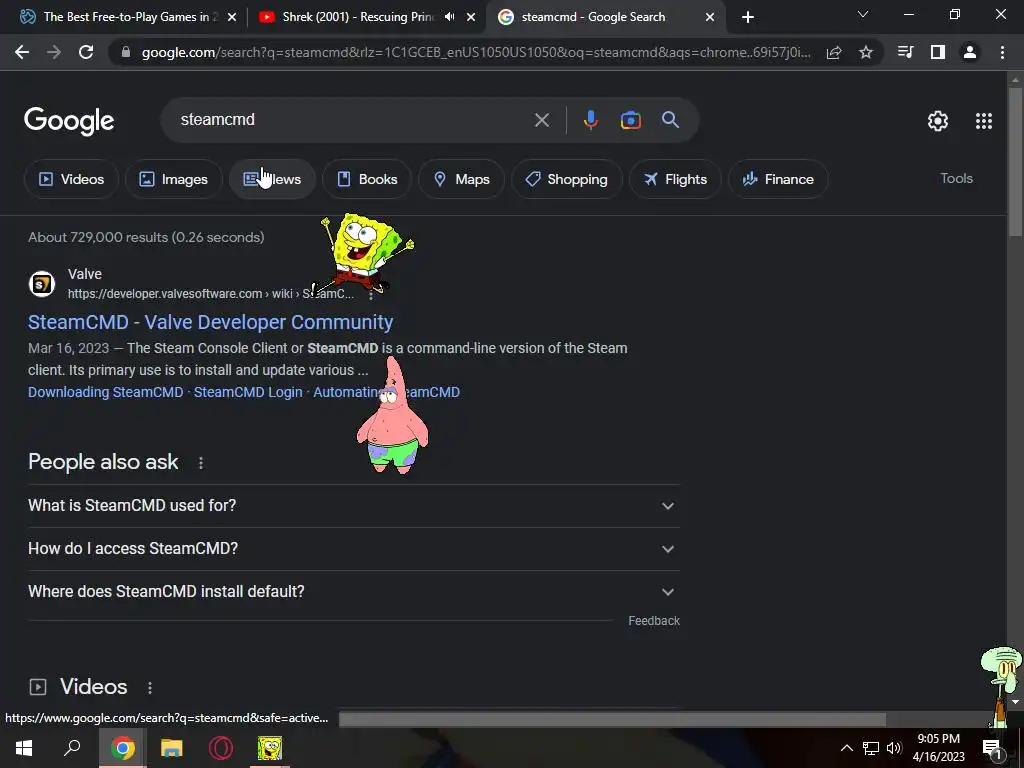Click the steamcmd search input field
The height and width of the screenshot is (768, 1024).
coord(353,120)
